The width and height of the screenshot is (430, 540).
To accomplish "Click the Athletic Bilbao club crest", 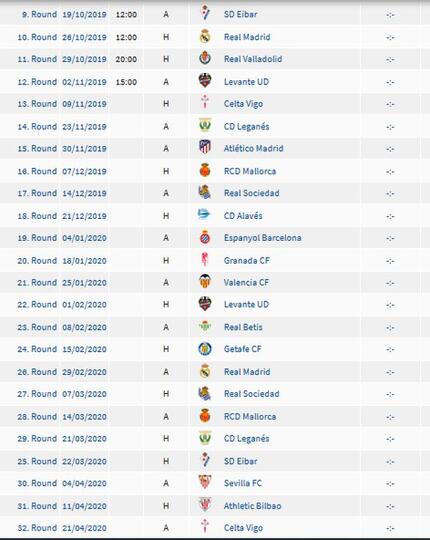I will click(x=205, y=505).
